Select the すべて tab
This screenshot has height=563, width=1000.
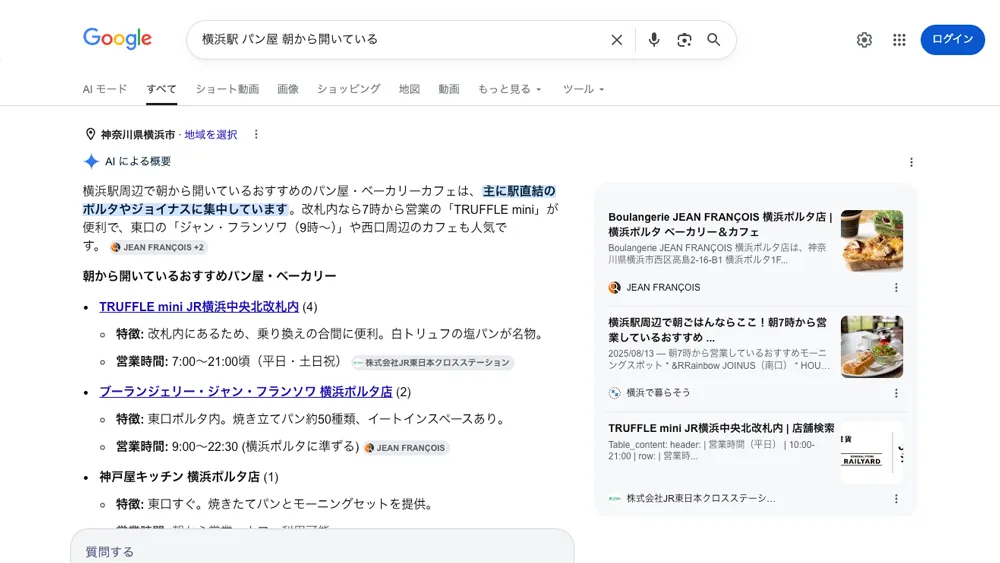161,89
